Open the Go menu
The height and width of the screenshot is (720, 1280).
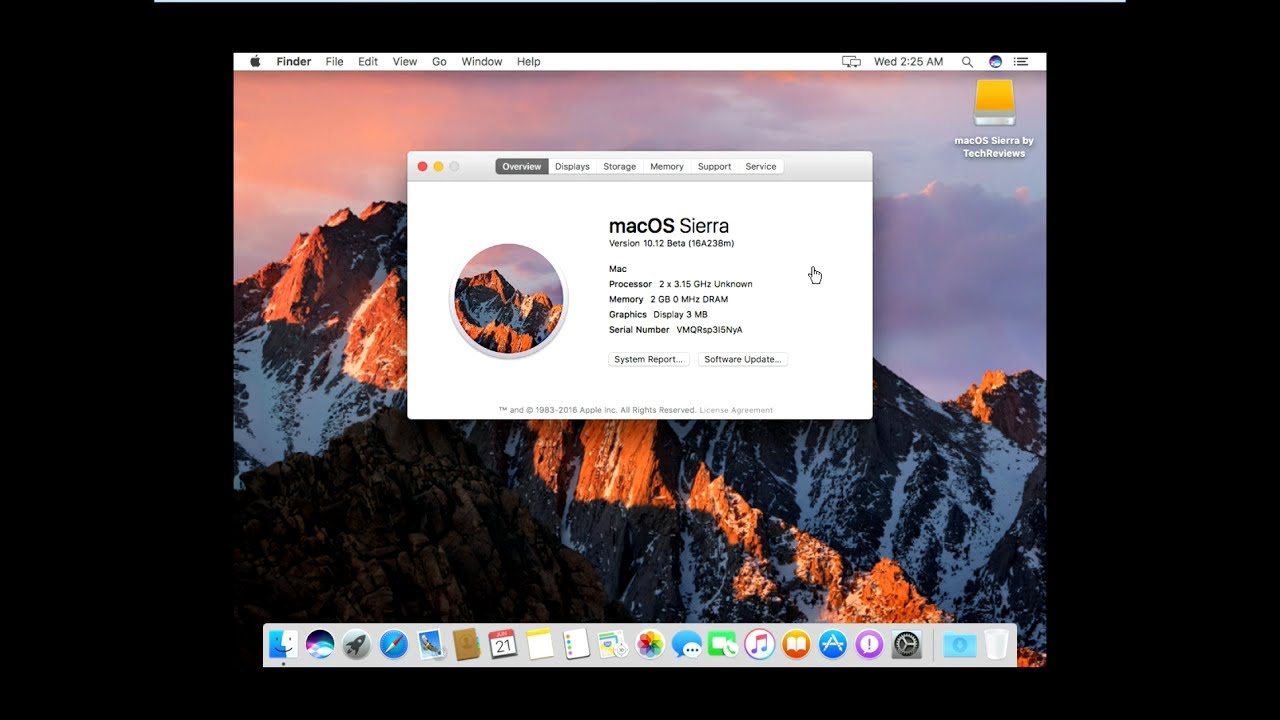(x=439, y=62)
